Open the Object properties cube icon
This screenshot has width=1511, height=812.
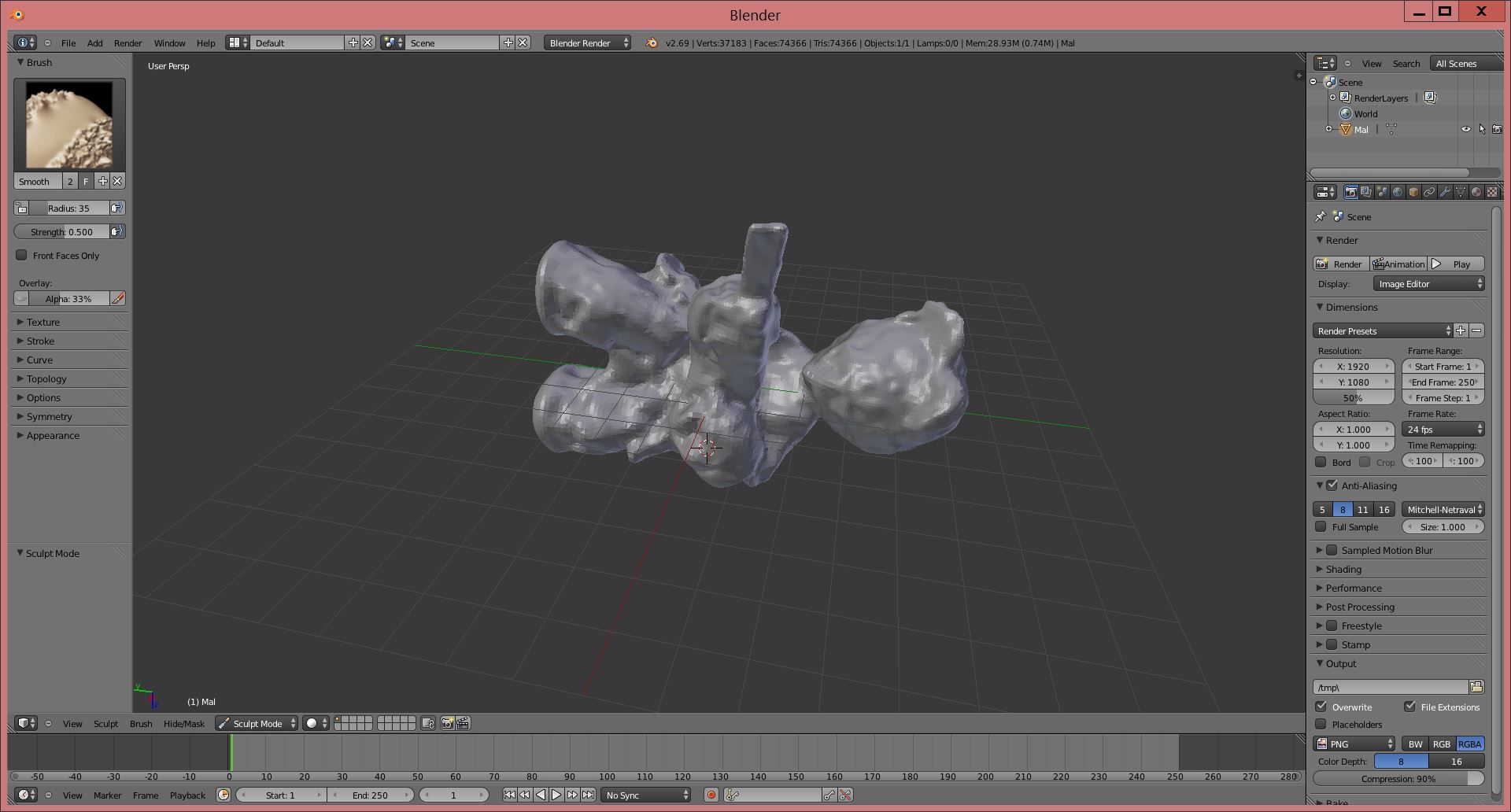click(1413, 192)
